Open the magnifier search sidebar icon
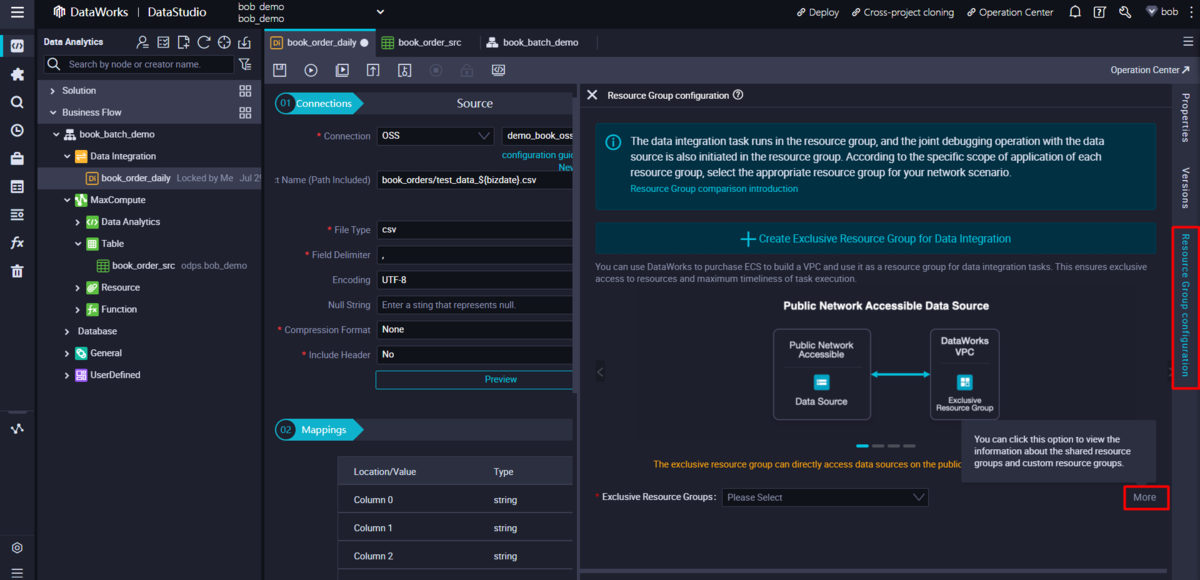 pos(17,102)
